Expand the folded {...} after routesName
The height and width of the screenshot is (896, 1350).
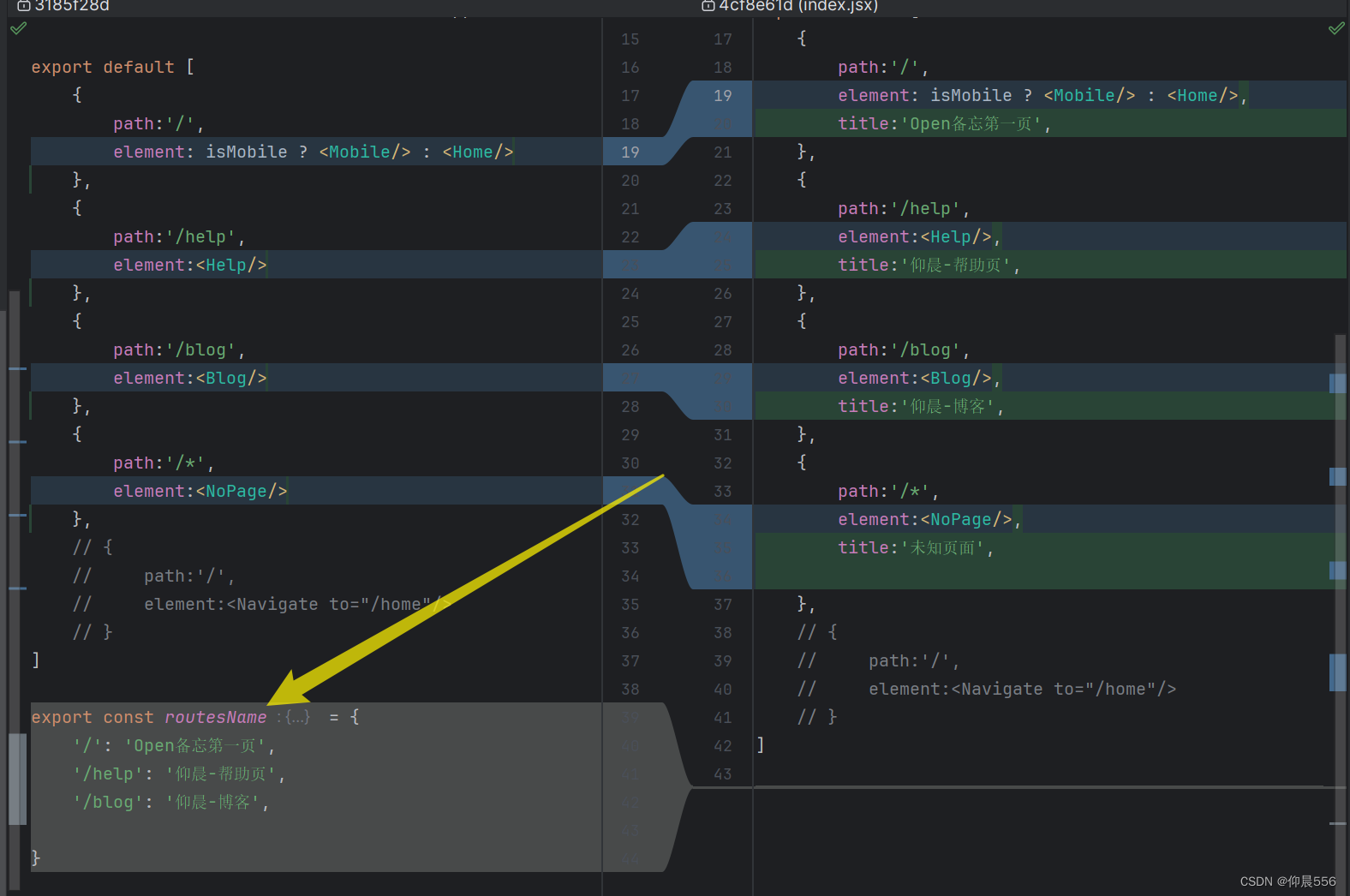tap(297, 717)
